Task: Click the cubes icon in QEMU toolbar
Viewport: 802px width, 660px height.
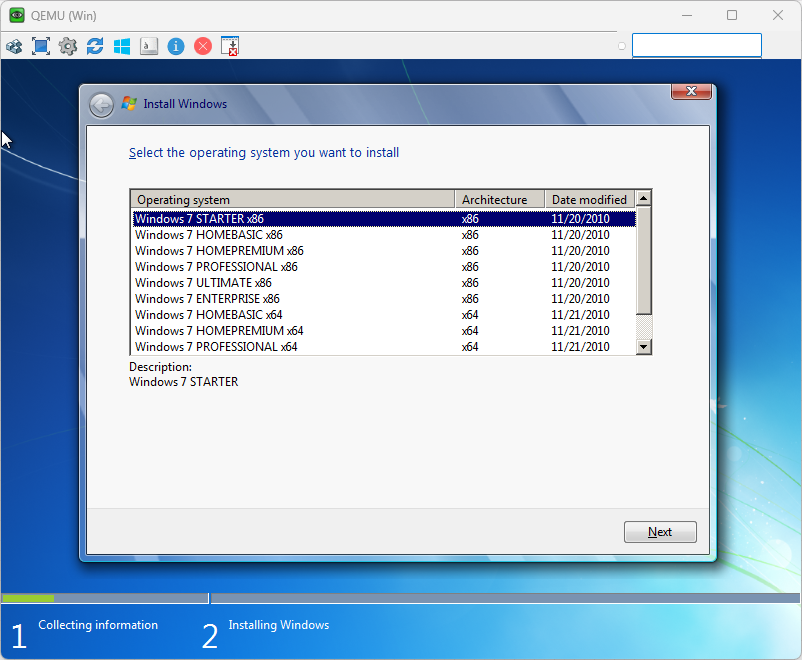Action: click(x=14, y=47)
